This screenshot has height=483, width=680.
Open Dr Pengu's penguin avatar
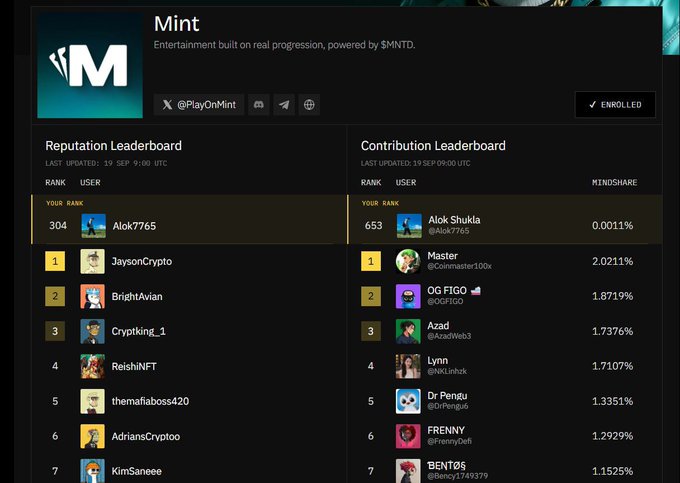(x=408, y=401)
